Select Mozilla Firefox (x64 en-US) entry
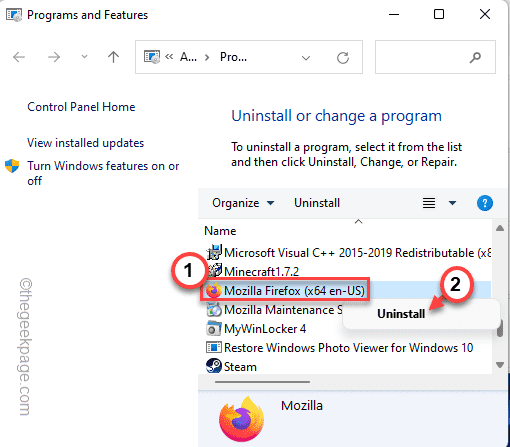 click(x=294, y=291)
